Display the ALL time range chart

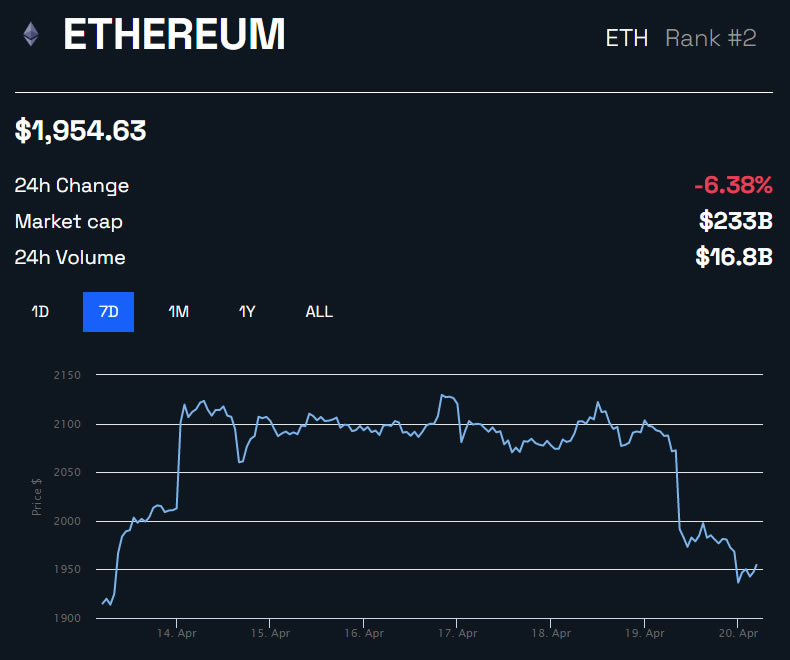click(x=319, y=312)
